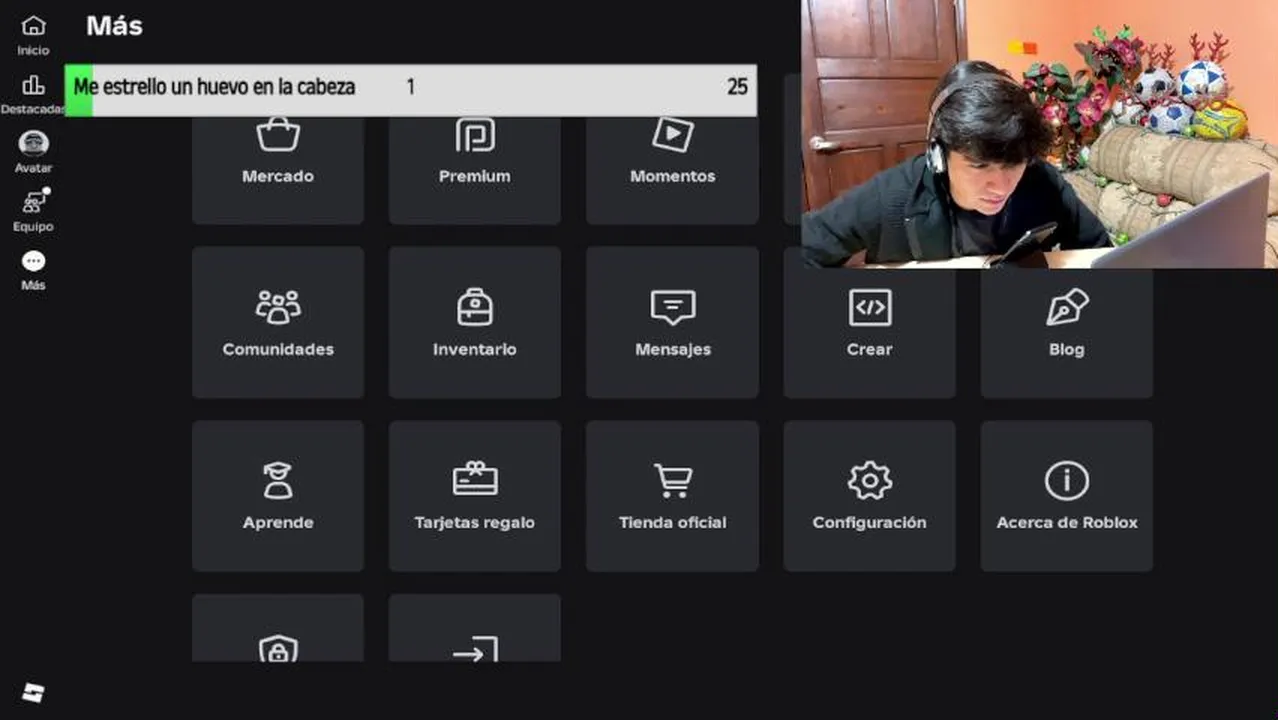Click the shield lock tile at bottom
Screen dimensions: 1278x720
278,628
